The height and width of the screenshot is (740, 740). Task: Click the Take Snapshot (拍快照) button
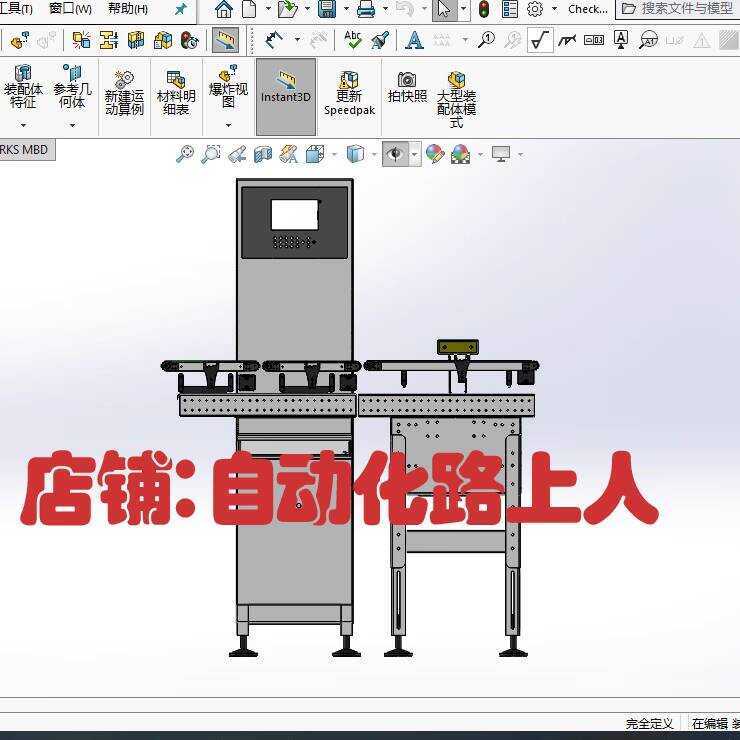click(x=407, y=88)
